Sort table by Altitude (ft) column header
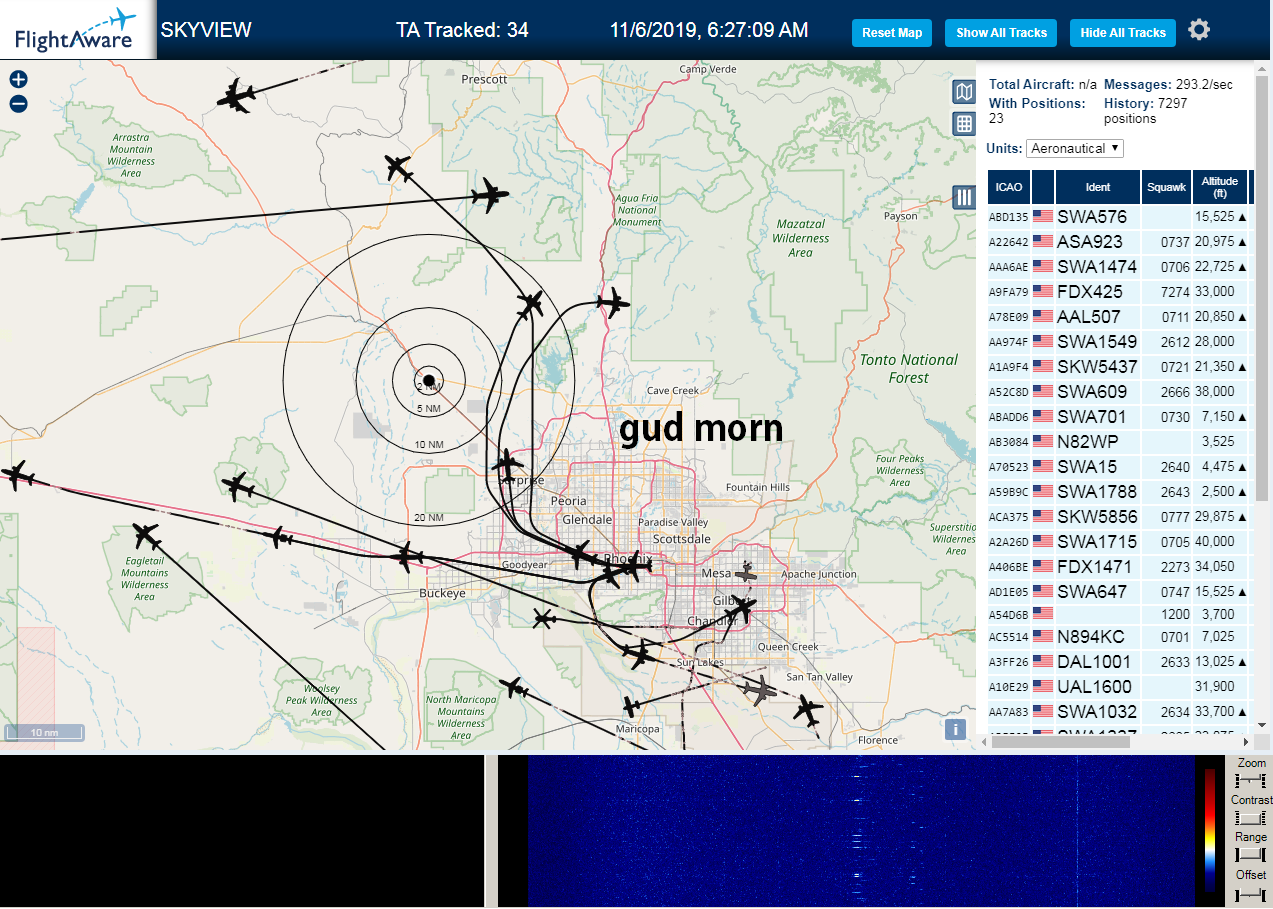 coord(1220,187)
